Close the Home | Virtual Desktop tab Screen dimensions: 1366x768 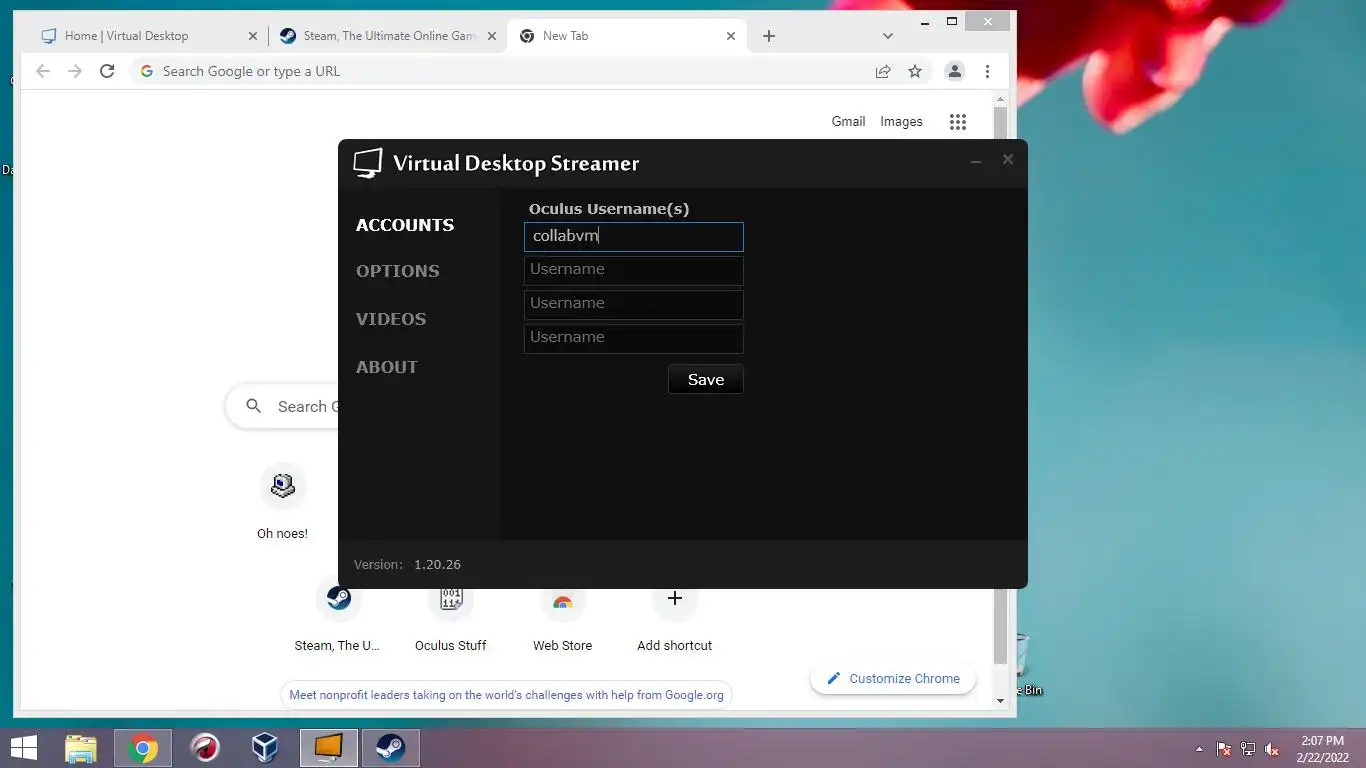pyautogui.click(x=252, y=36)
